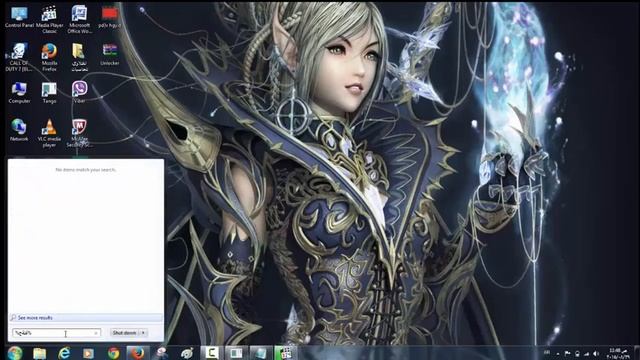Click the Show desktop strip after the clock
This screenshot has height=360, width=640.
636,353
